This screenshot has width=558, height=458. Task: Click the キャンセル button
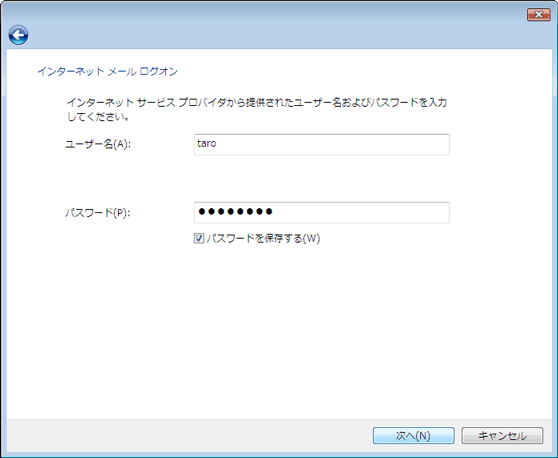[x=502, y=436]
